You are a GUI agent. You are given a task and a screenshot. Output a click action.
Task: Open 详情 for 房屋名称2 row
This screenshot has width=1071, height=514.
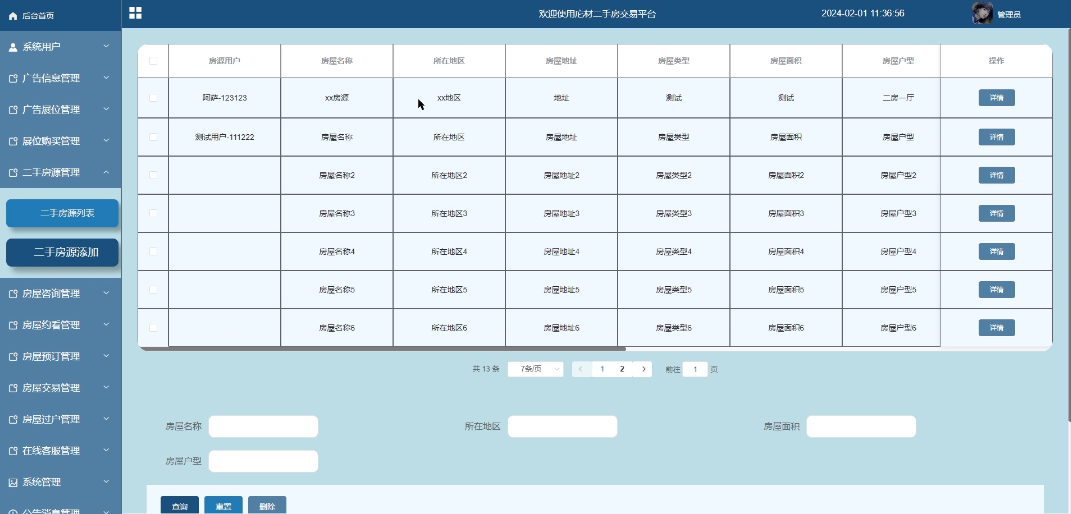(x=997, y=175)
